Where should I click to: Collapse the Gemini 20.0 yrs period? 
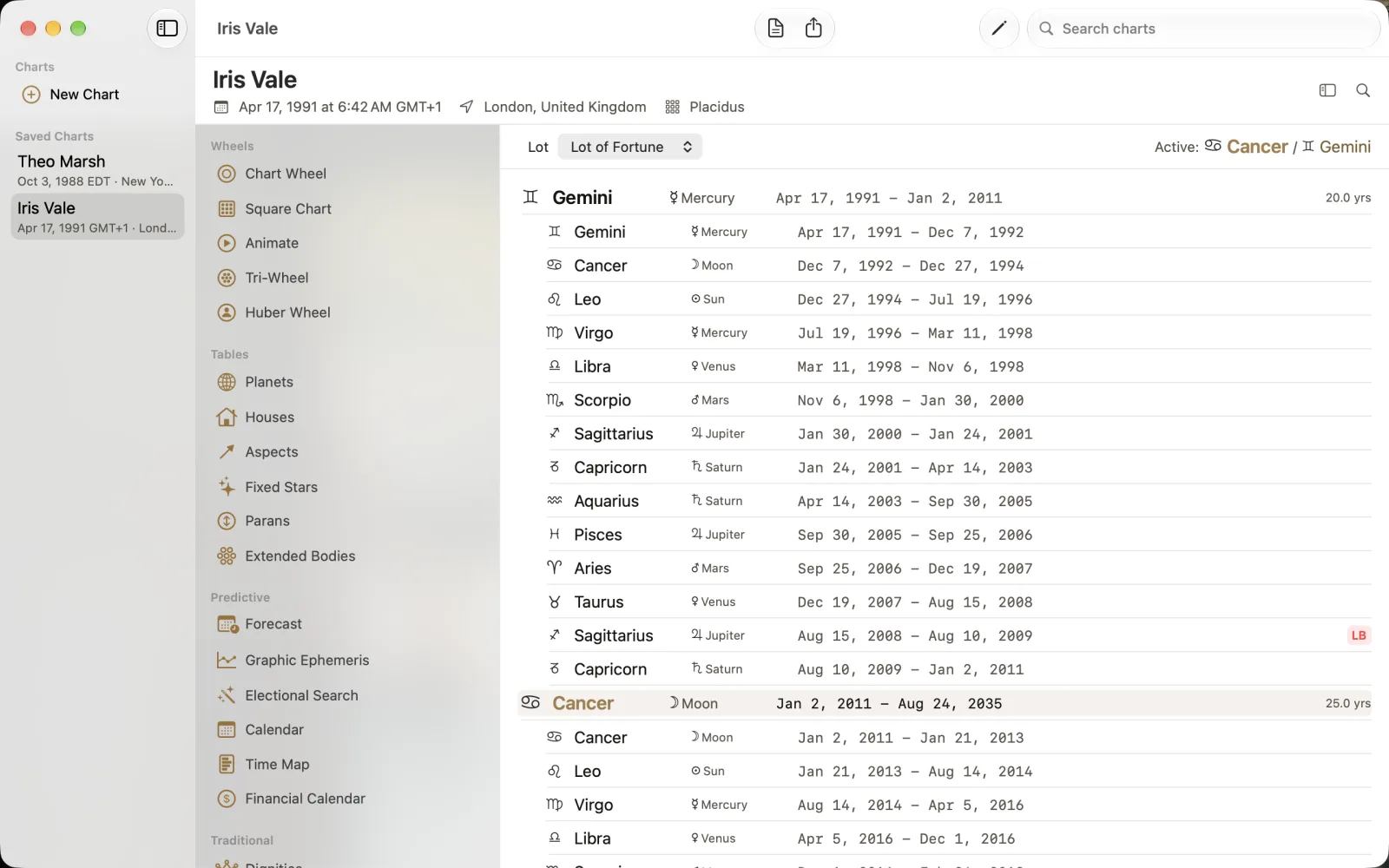945,198
